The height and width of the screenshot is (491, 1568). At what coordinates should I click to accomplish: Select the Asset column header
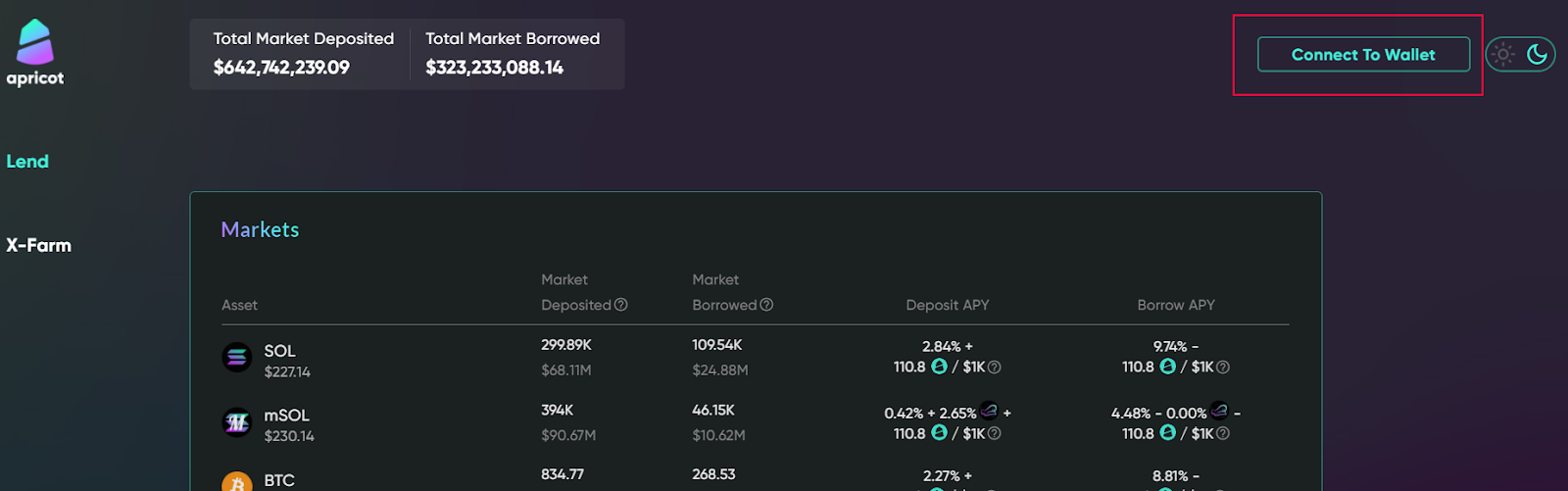coord(239,305)
